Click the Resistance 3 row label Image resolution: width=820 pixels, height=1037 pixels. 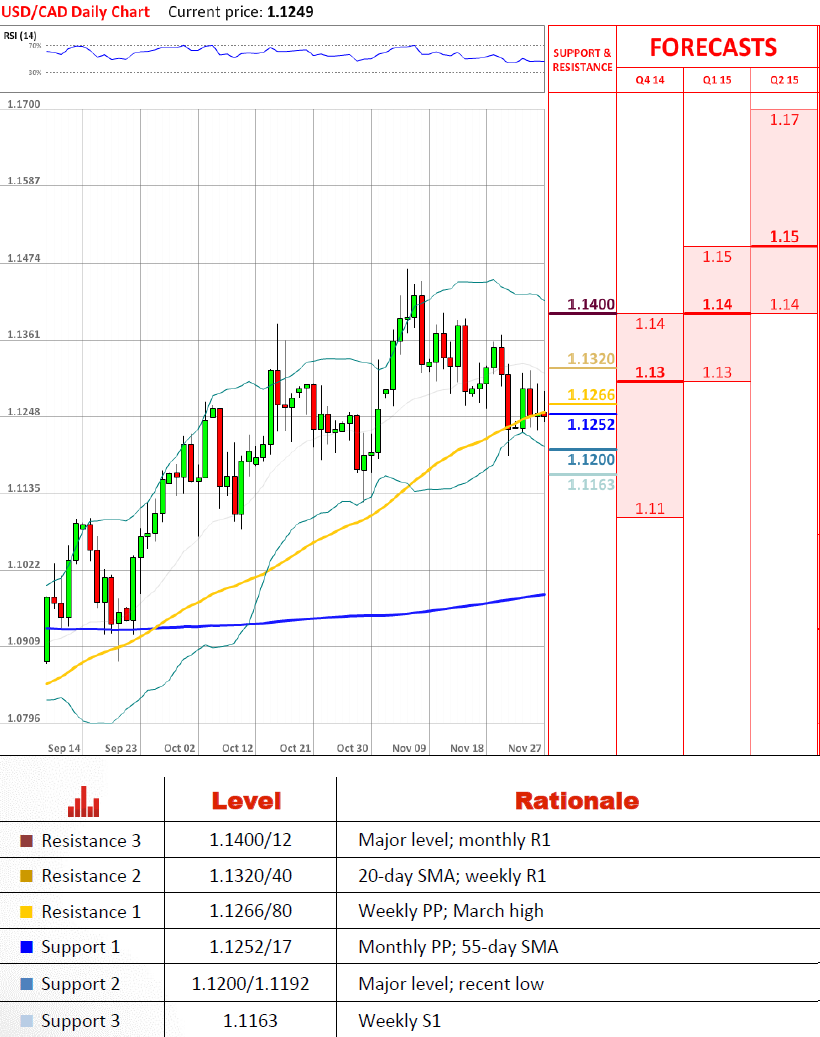coord(91,841)
